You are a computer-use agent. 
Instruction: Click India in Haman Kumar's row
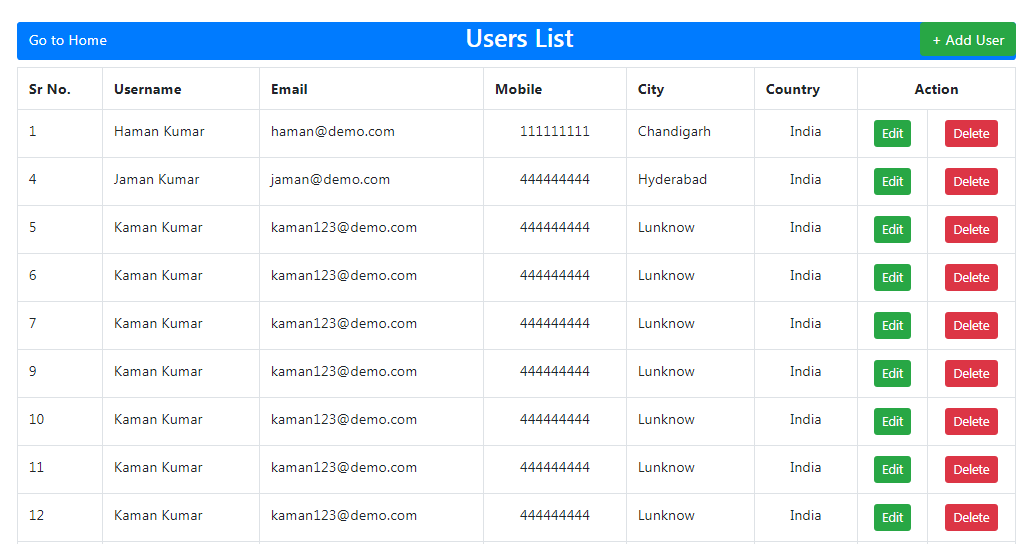pyautogui.click(x=806, y=132)
